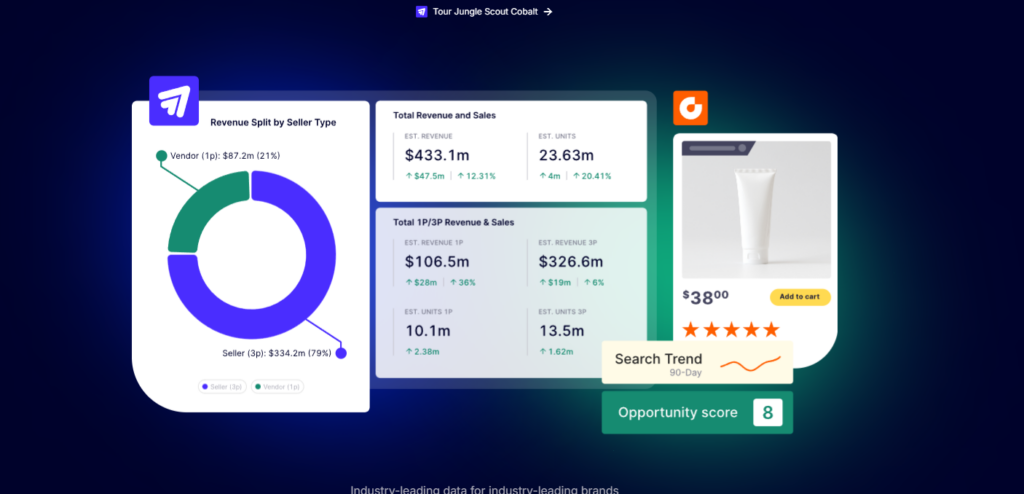Click the green dot beside the Vendor (1p) label
Image resolution: width=1024 pixels, height=494 pixels.
[x=161, y=156]
